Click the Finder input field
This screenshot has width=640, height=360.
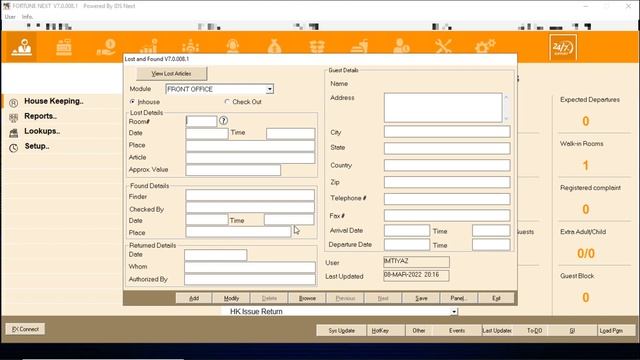click(250, 195)
